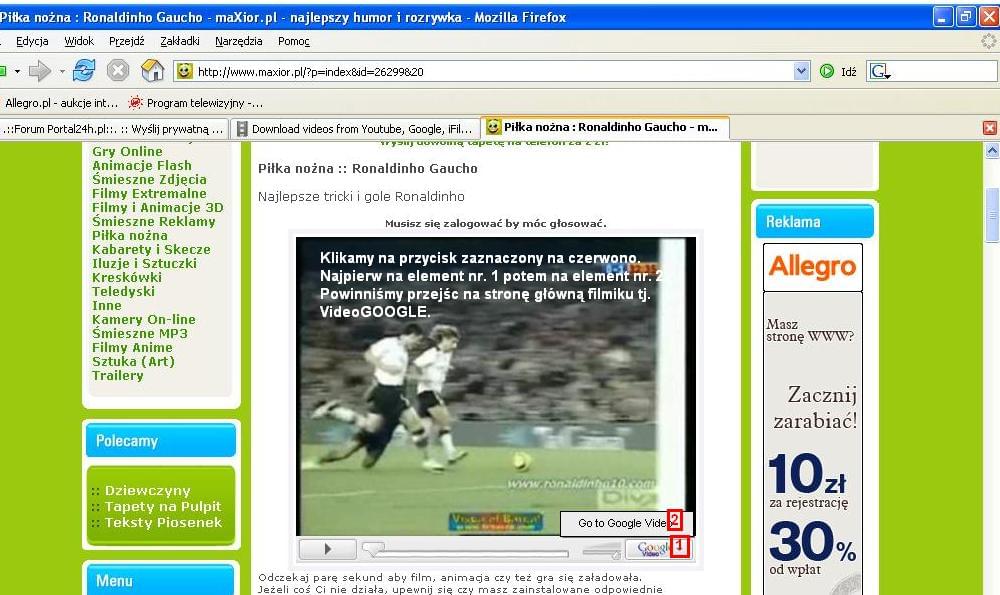
Task: Switch to the Download videos from Youtube tab
Action: click(x=355, y=129)
